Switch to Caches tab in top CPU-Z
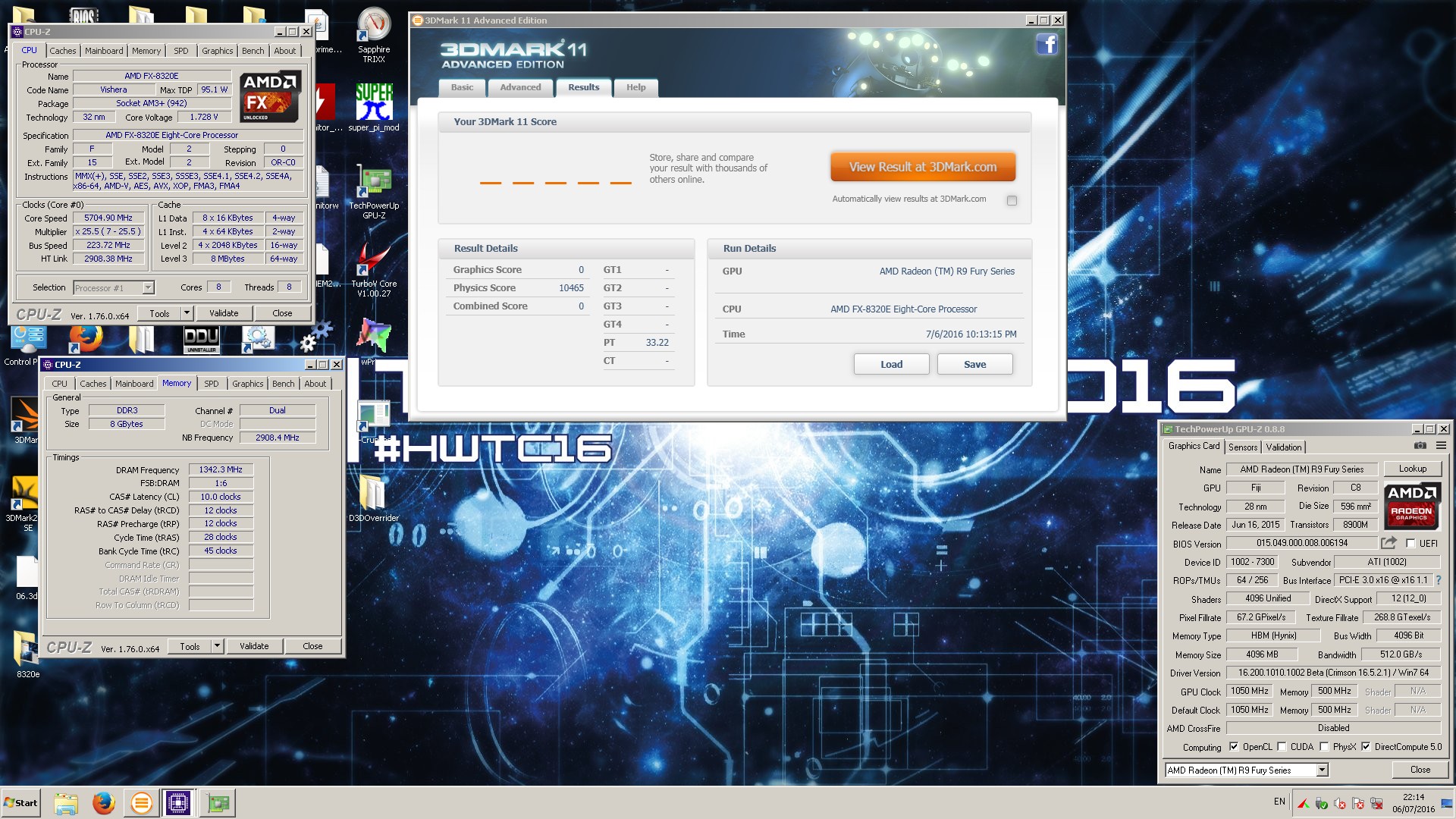 63,51
